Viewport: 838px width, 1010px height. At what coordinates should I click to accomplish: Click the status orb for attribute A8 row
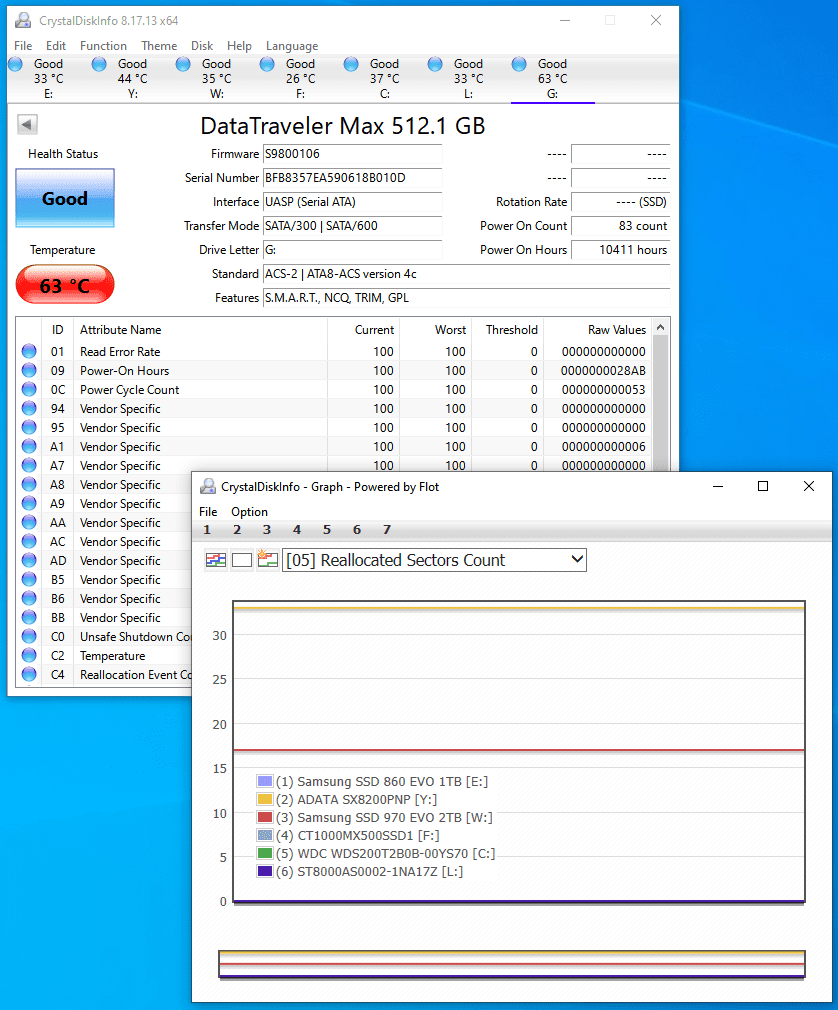[x=29, y=484]
